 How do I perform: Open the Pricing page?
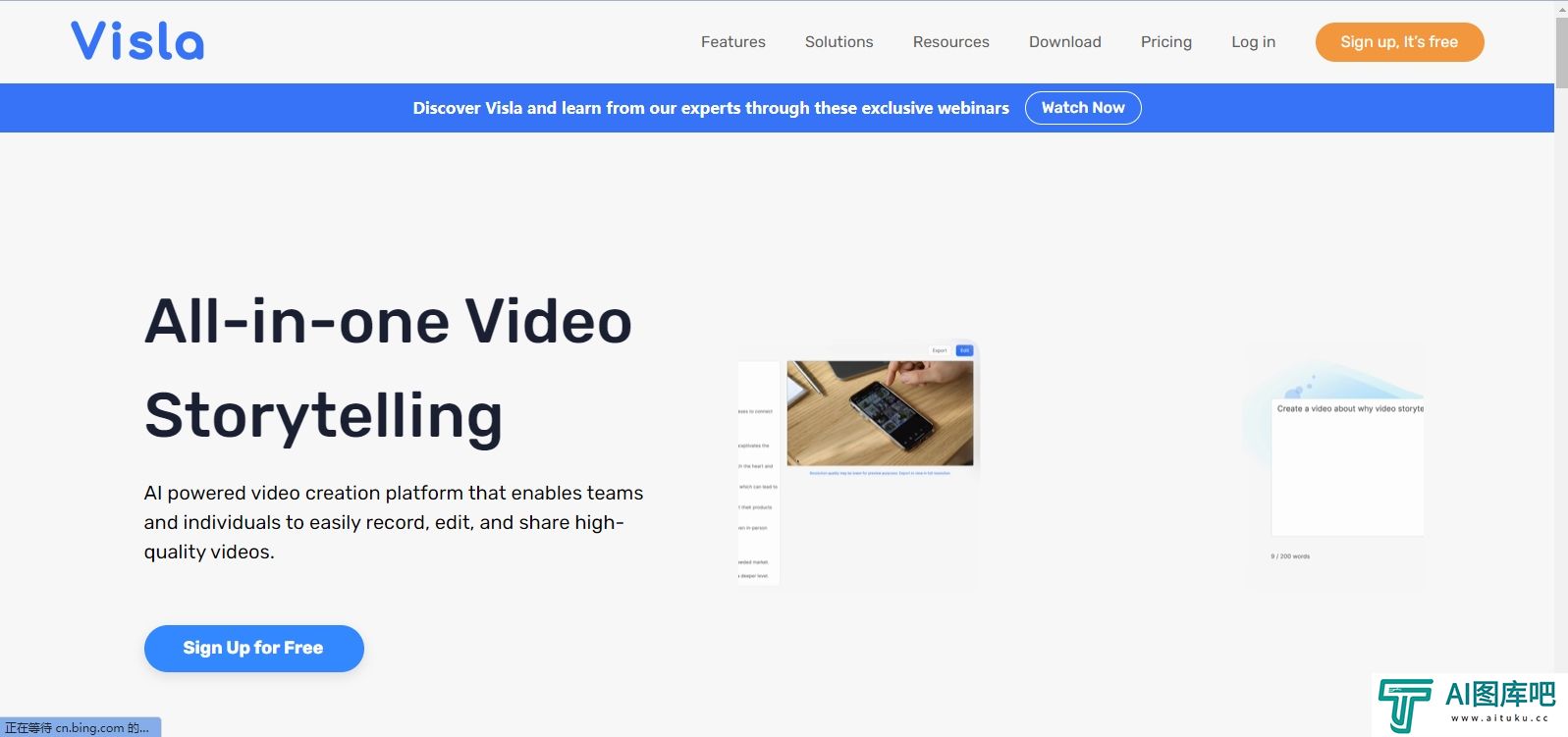(1165, 42)
